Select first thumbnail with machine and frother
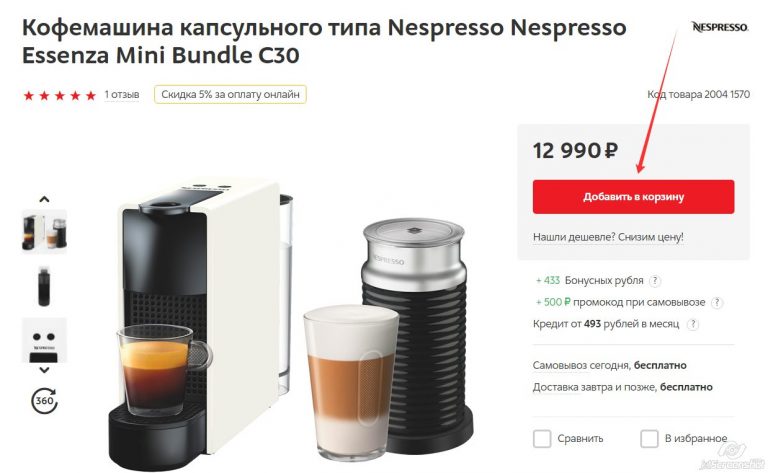 (44, 231)
